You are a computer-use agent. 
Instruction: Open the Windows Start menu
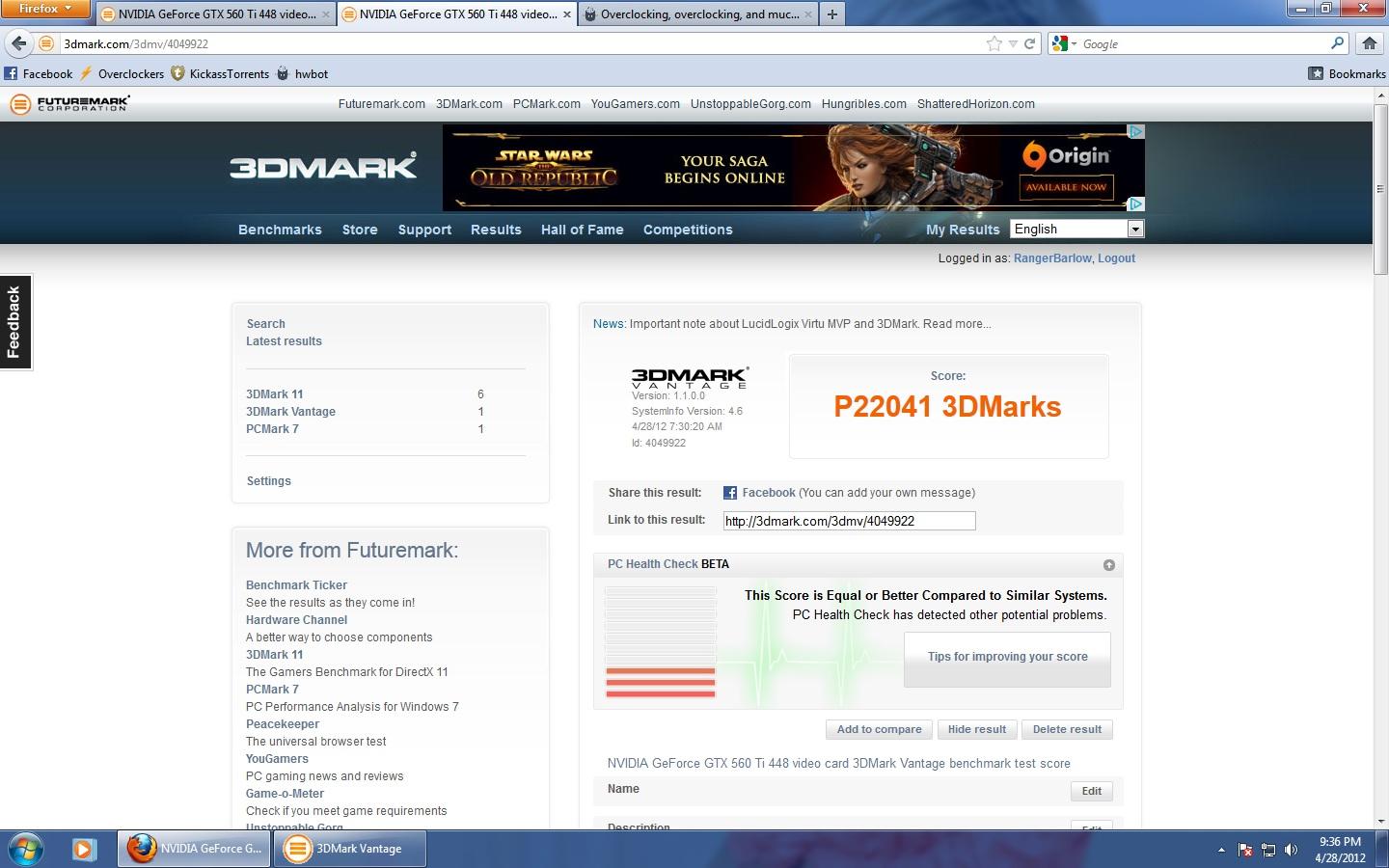[26, 849]
